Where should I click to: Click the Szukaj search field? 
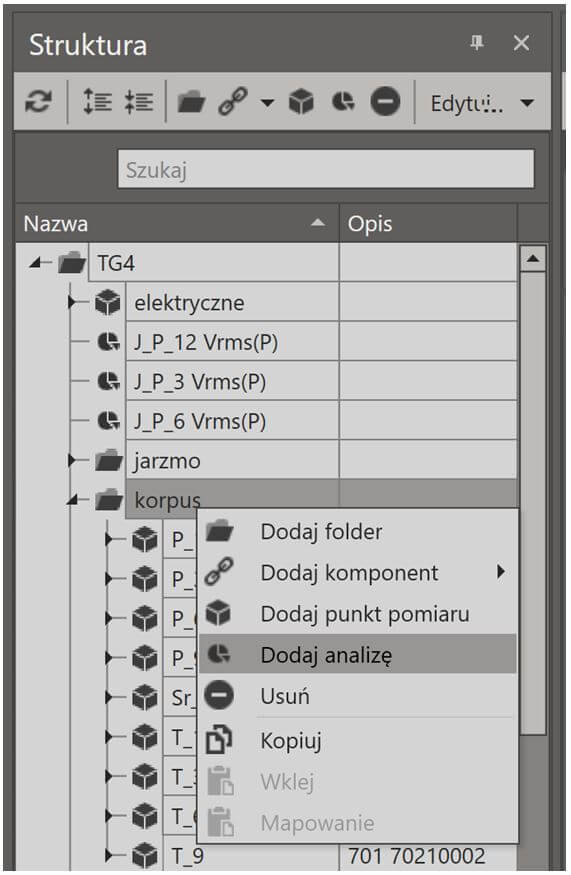click(x=326, y=169)
